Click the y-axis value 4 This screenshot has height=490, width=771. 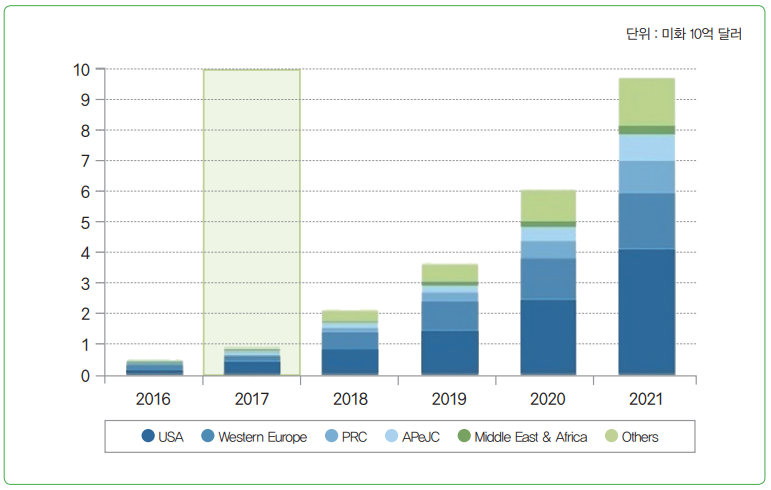(86, 253)
